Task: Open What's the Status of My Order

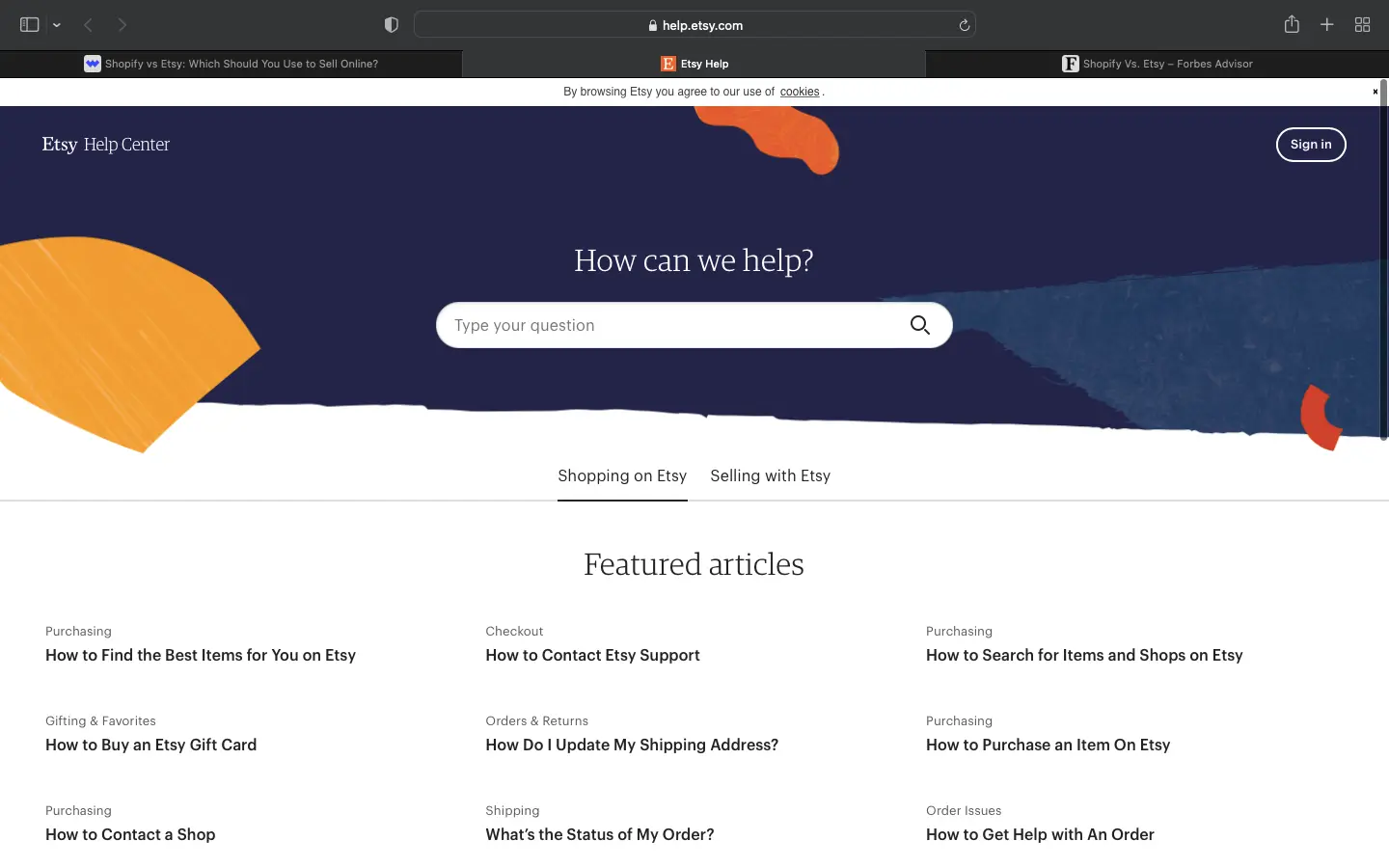Action: click(600, 834)
